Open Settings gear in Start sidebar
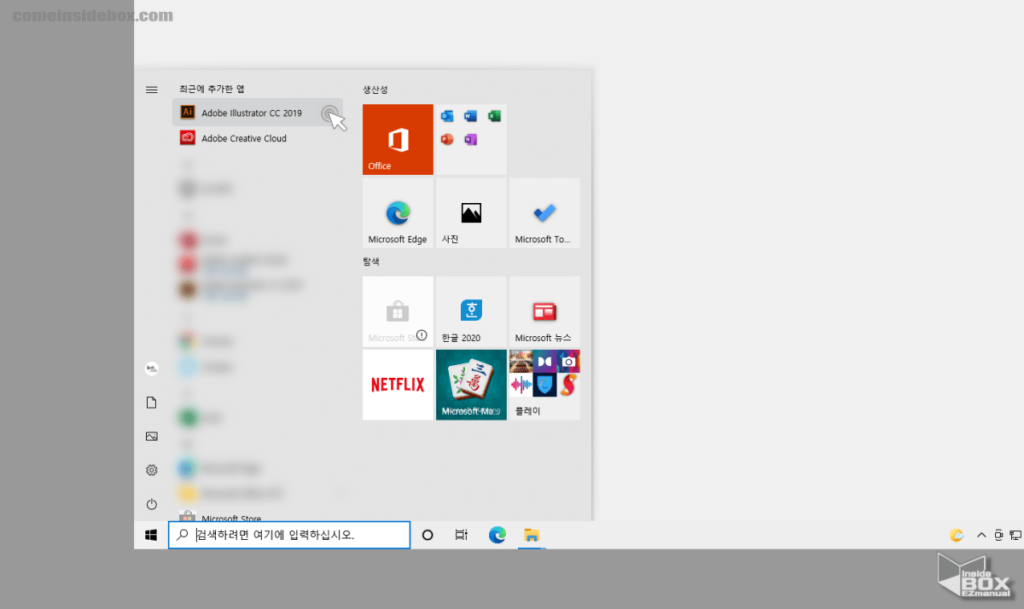The image size is (1024, 609). tap(152, 470)
